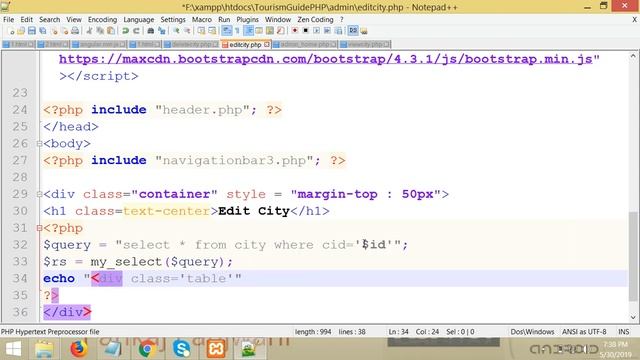This screenshot has height=360, width=640.
Task: Start macro recording with red dot icon
Action: 294,31
